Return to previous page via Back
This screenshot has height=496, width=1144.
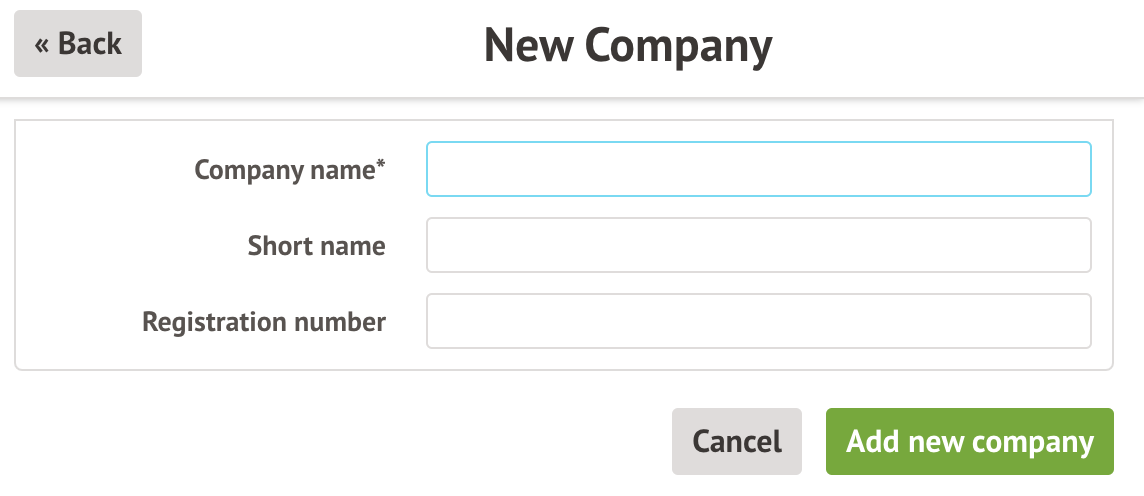[78, 44]
